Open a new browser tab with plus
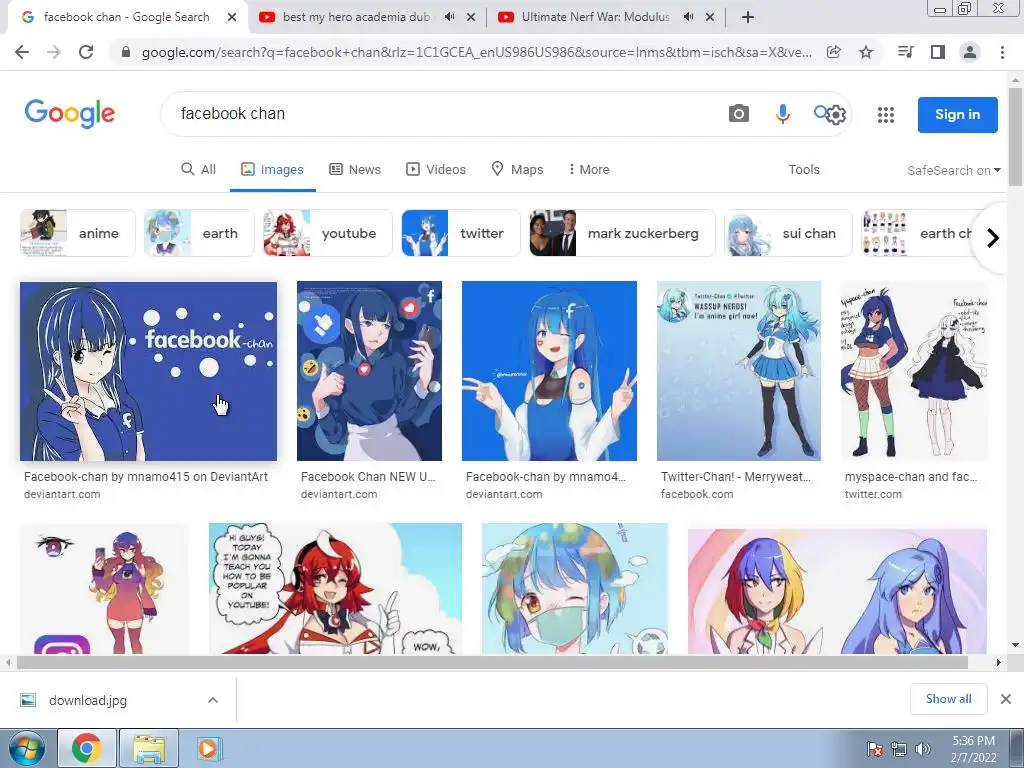The image size is (1024, 768). [748, 17]
